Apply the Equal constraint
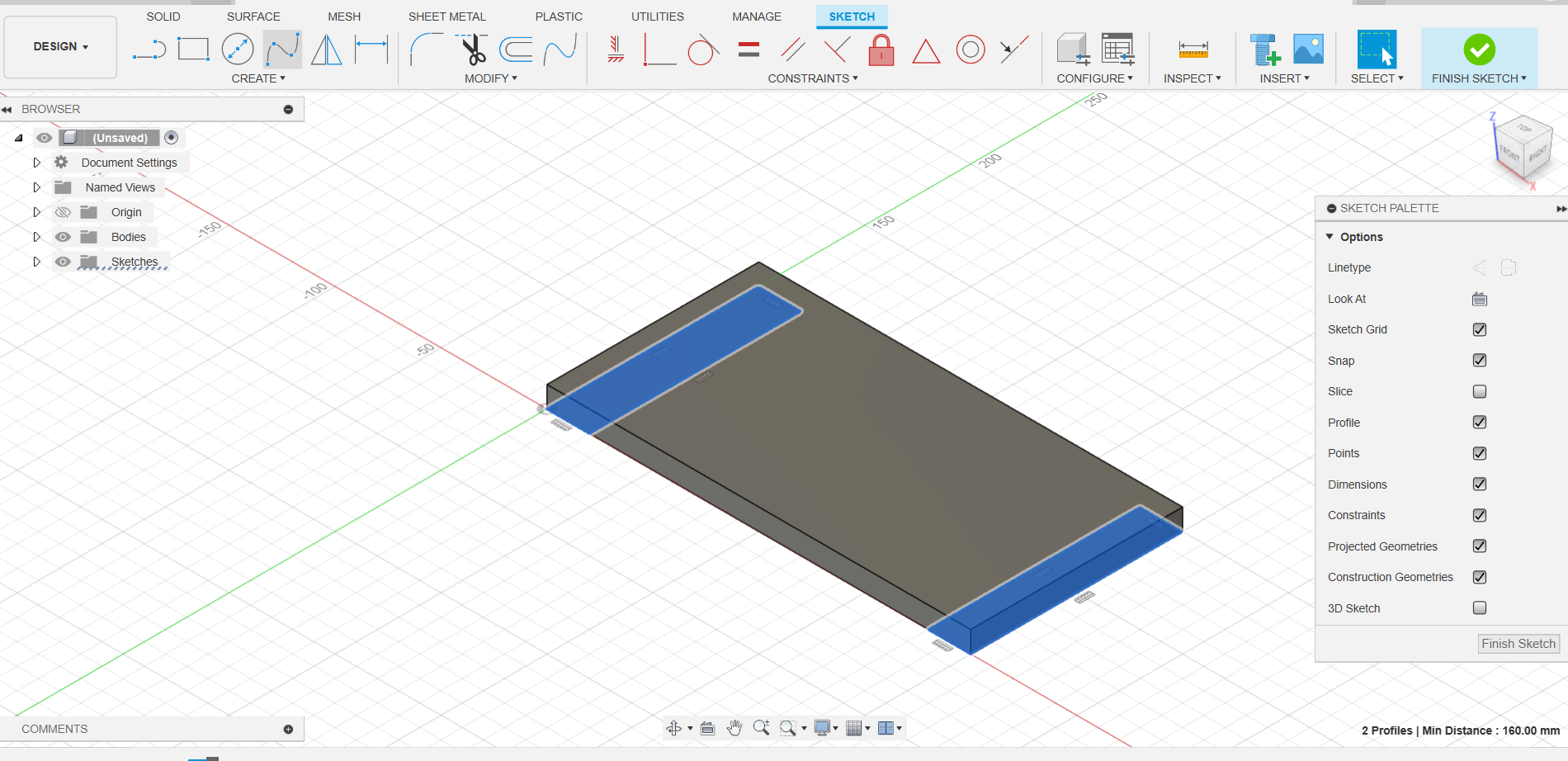Viewport: 1568px width, 761px height. pos(749,50)
